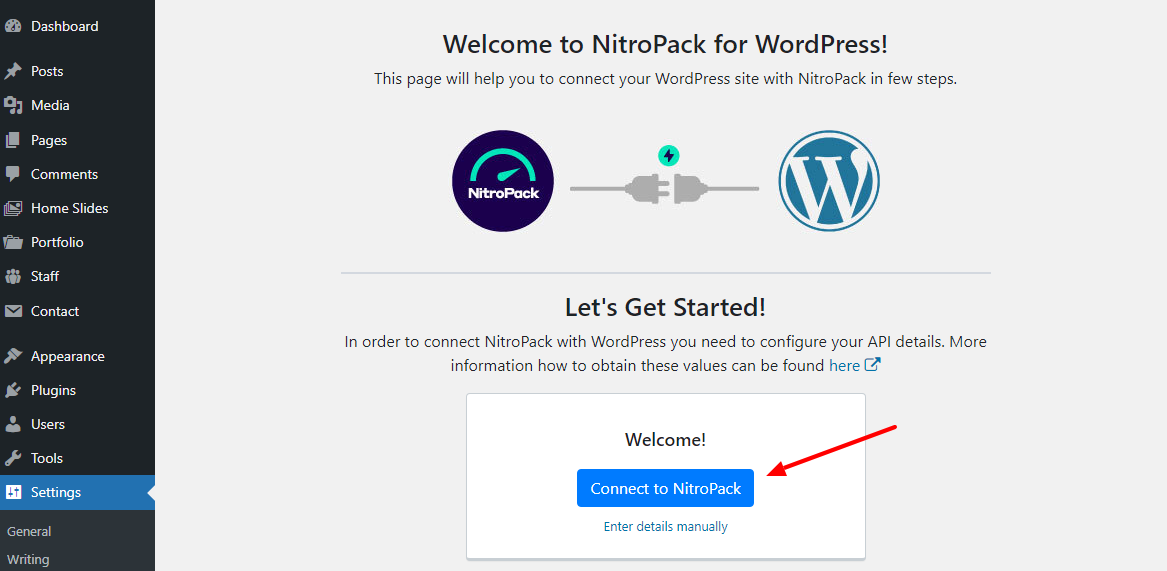Click the Tools wrench icon

click(13, 459)
